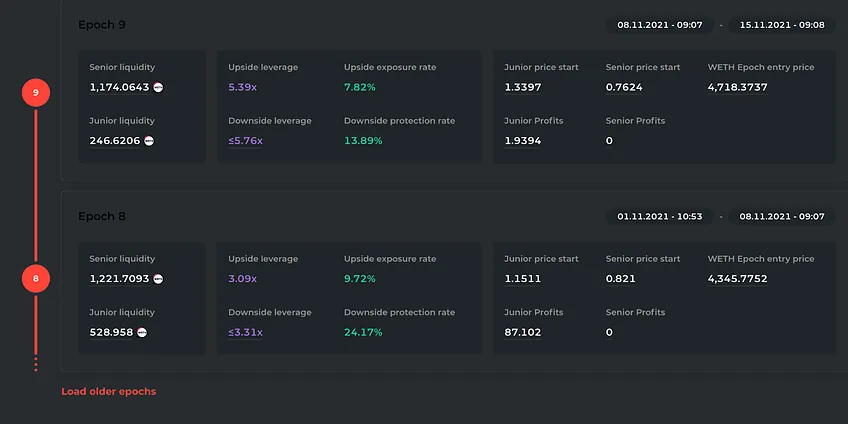Click upside exposure rate 9.72%
The image size is (848, 424).
click(x=360, y=279)
